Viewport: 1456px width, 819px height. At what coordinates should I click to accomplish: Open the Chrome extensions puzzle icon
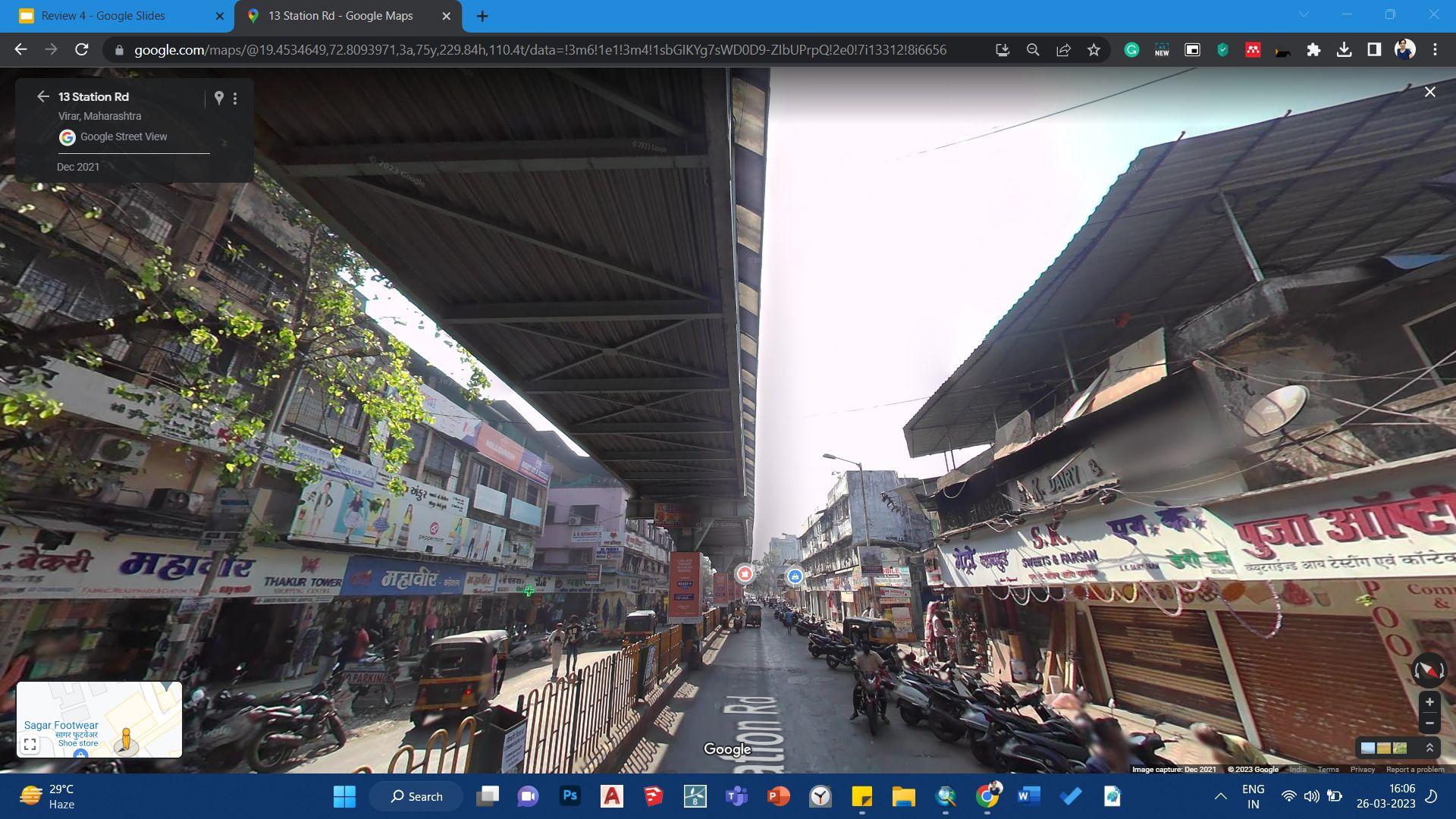(1313, 50)
